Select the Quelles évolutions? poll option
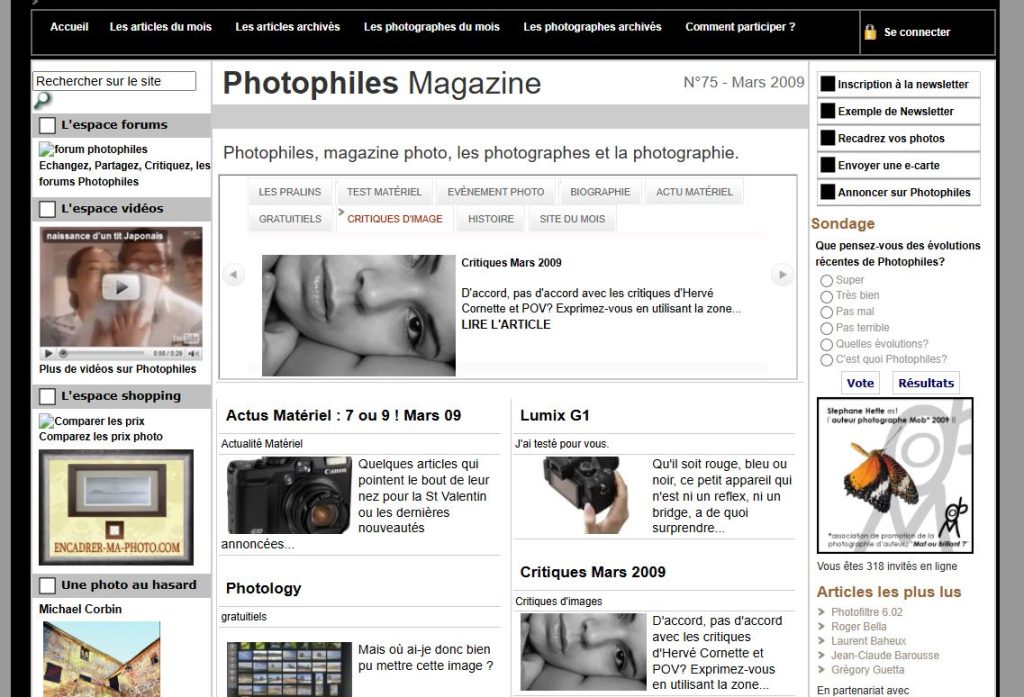 826,344
